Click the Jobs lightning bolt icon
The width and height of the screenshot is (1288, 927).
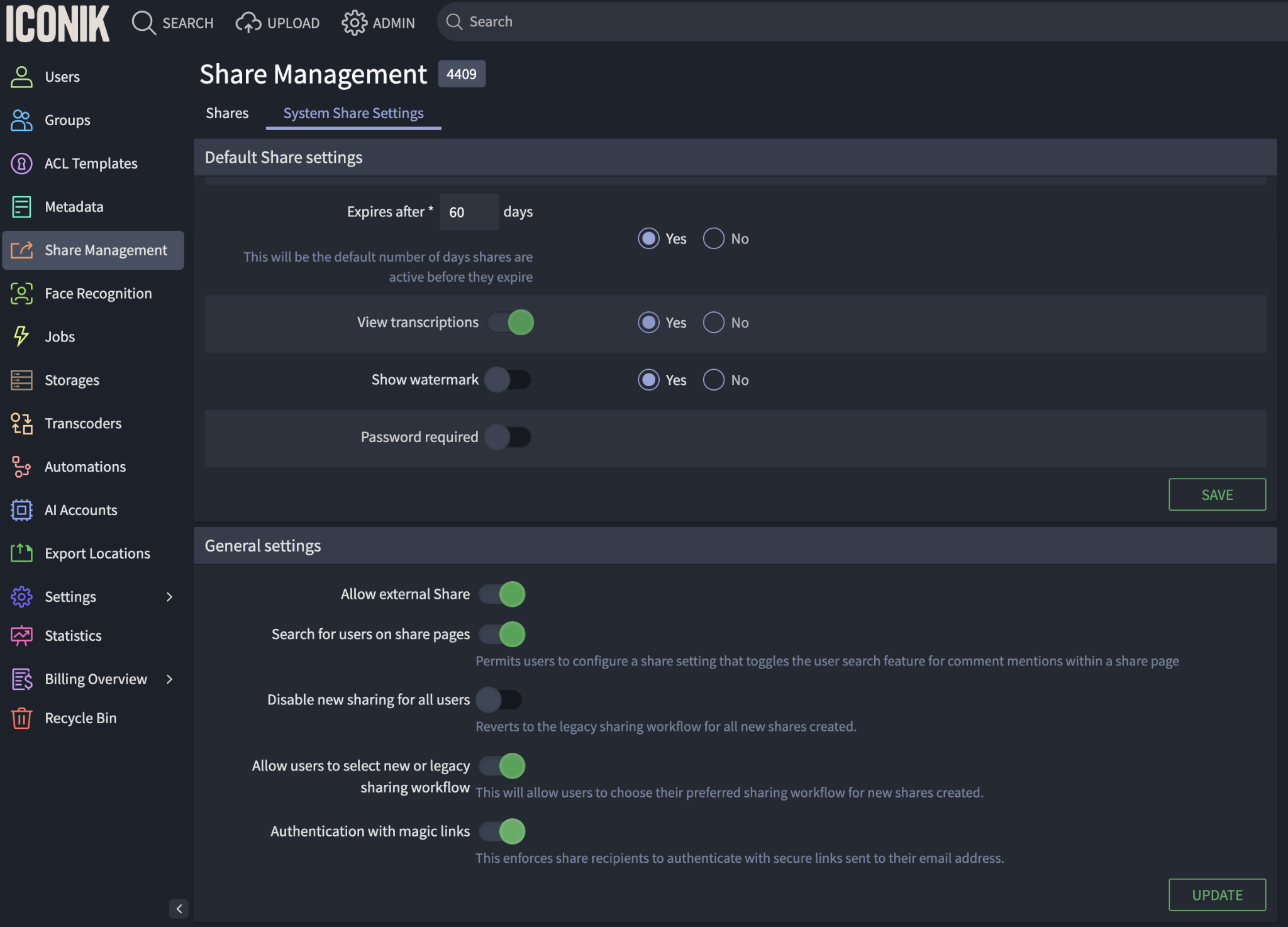(x=21, y=336)
